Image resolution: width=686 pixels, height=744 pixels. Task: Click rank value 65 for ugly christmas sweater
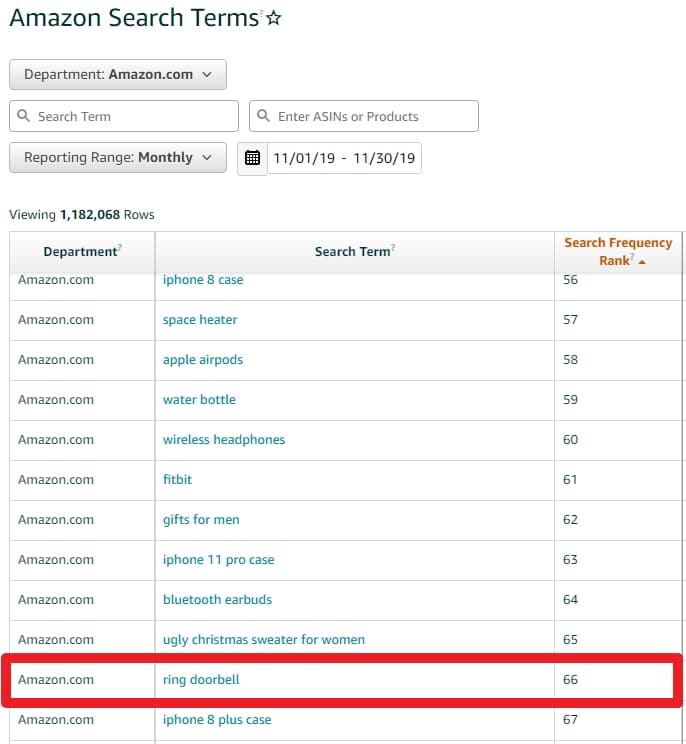[570, 640]
